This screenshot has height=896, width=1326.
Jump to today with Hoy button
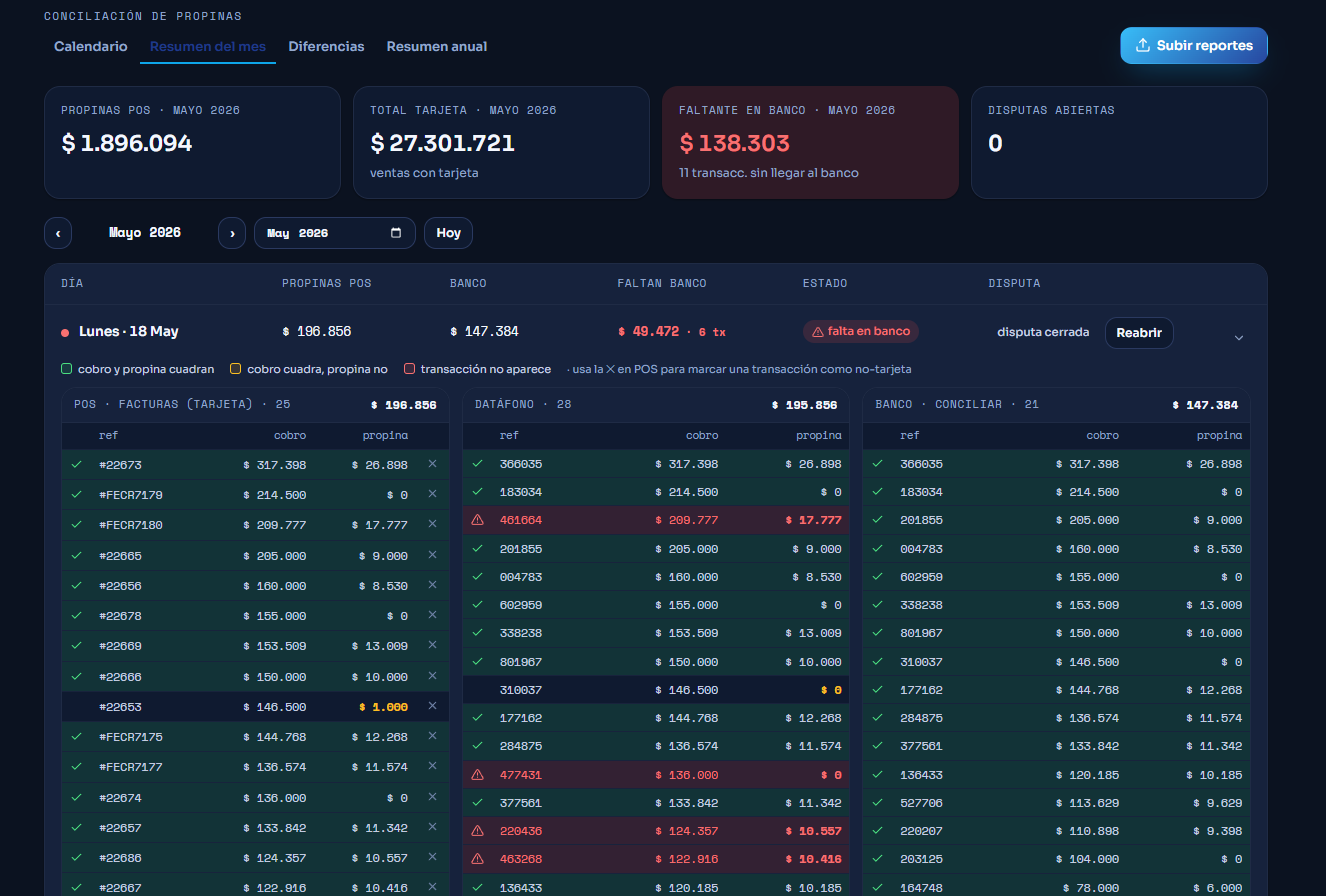[x=448, y=233]
